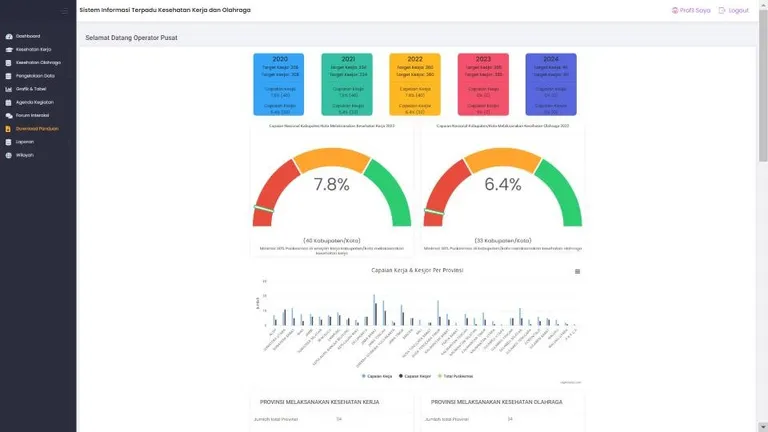This screenshot has height=432, width=768.
Task: Select the yellow 2022 year card
Action: click(x=415, y=84)
